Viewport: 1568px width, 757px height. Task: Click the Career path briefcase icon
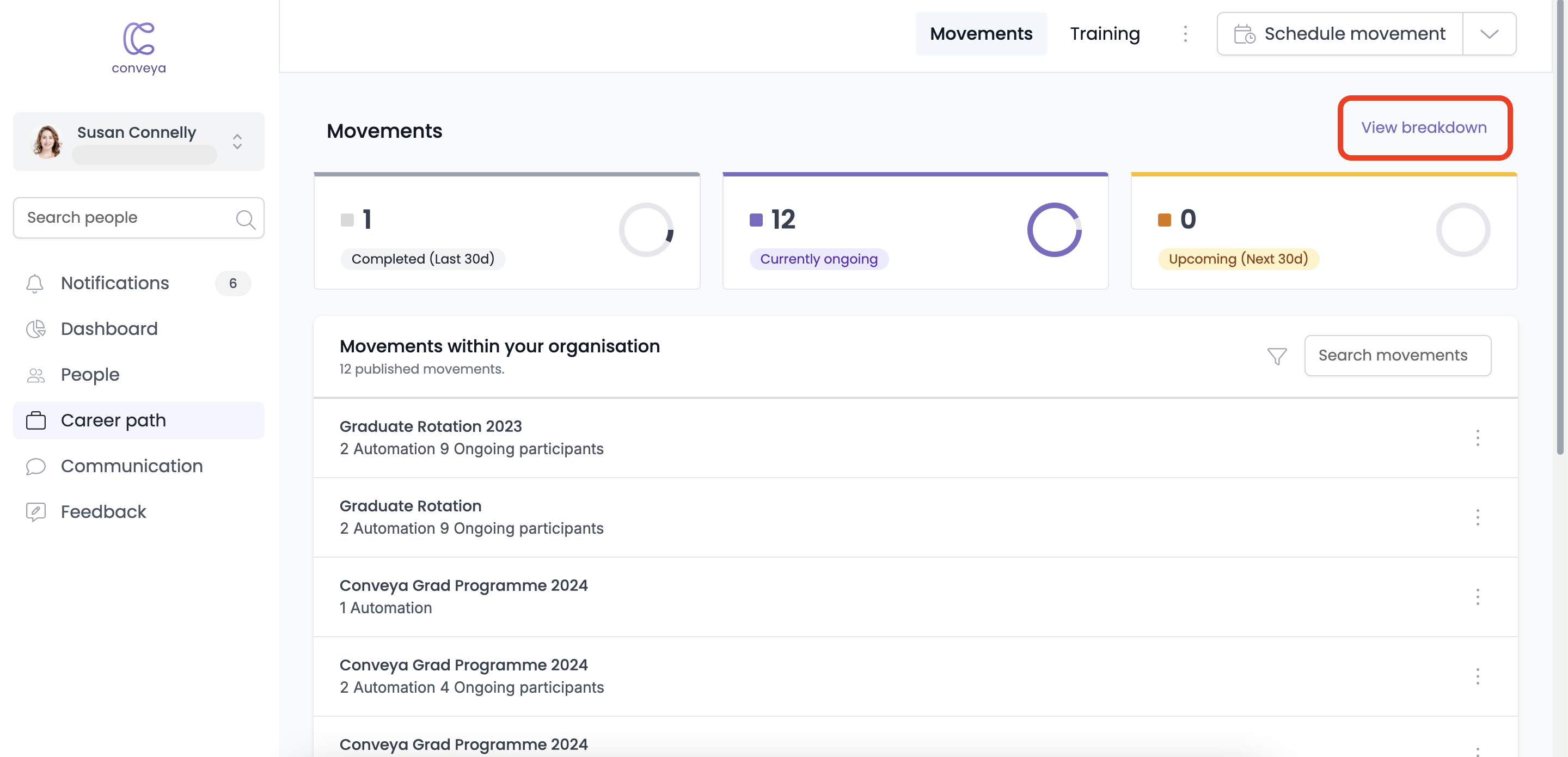point(35,420)
